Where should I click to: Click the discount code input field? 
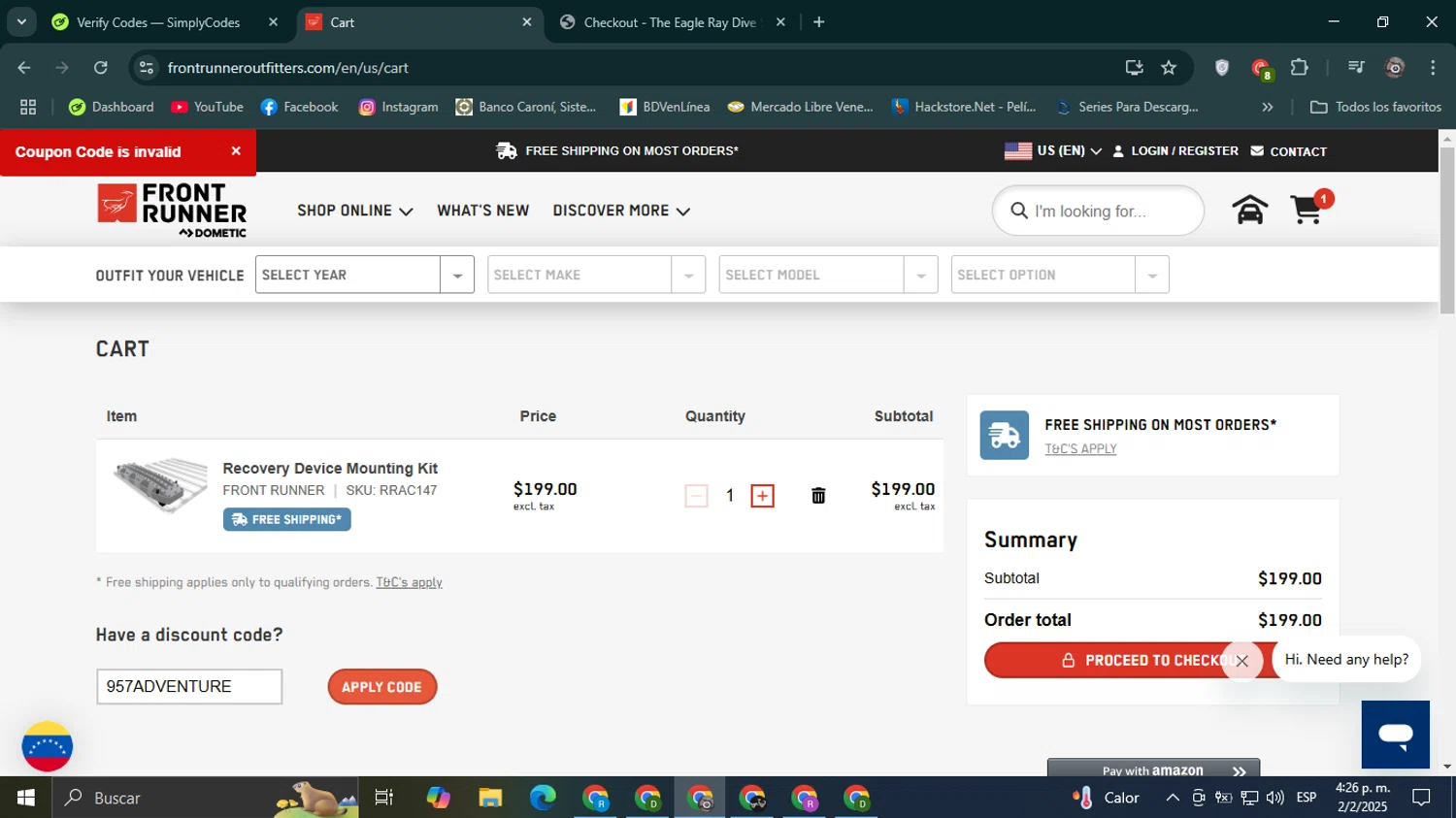click(x=189, y=687)
